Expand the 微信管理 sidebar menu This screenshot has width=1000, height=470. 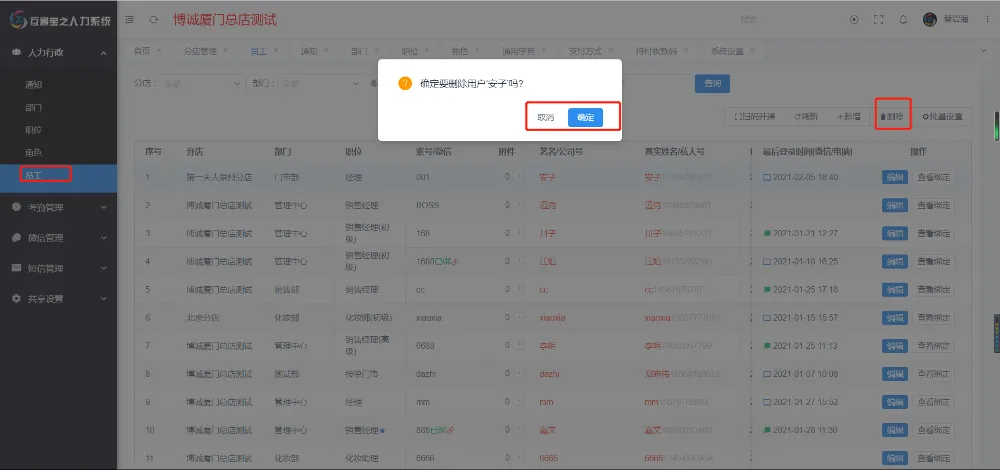[x=58, y=238]
